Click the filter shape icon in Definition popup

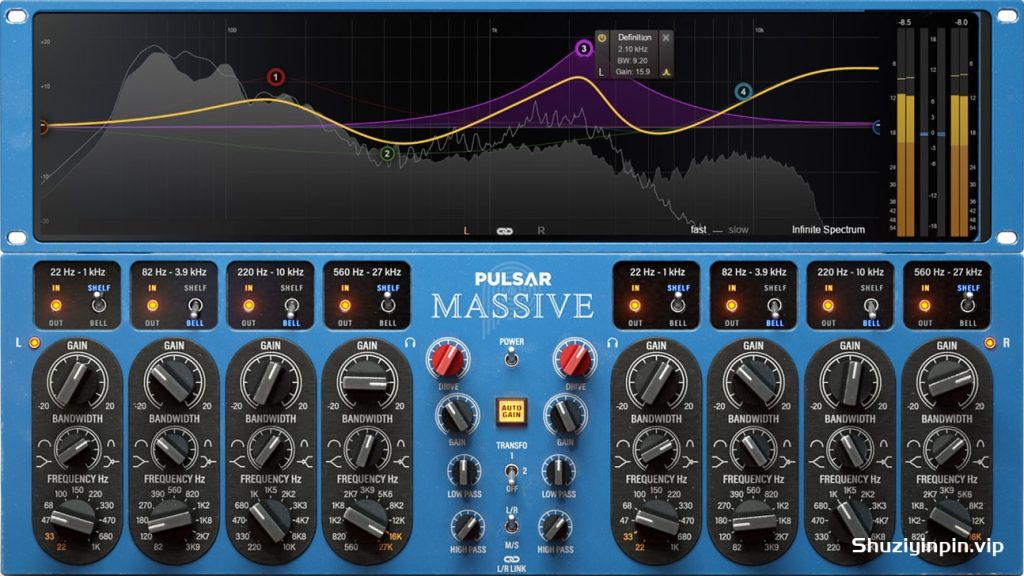pyautogui.click(x=666, y=72)
